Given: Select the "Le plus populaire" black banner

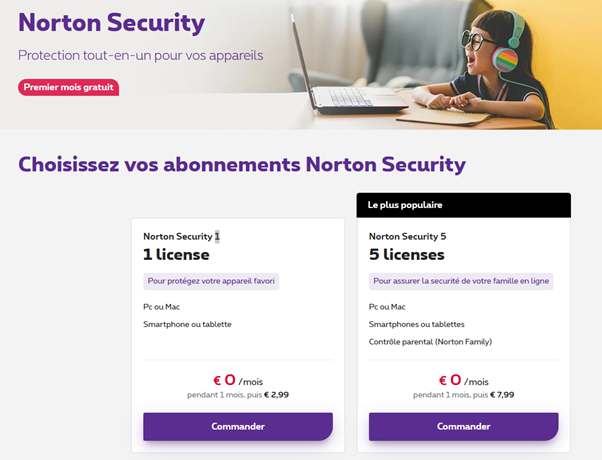Looking at the screenshot, I should (x=463, y=205).
